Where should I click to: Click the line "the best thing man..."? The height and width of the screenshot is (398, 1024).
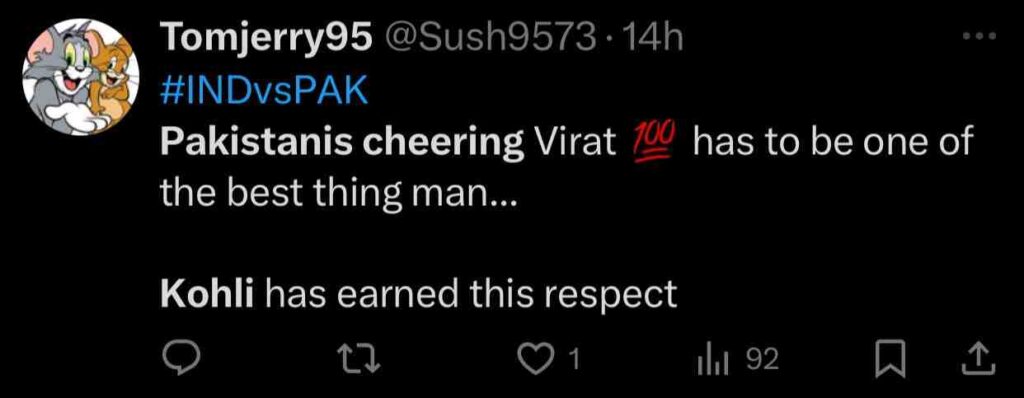click(x=339, y=194)
